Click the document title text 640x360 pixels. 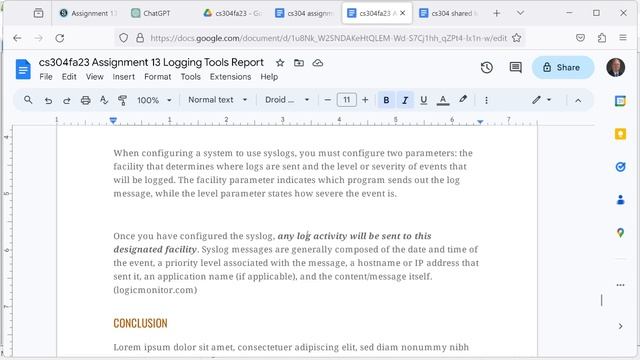[x=151, y=62]
